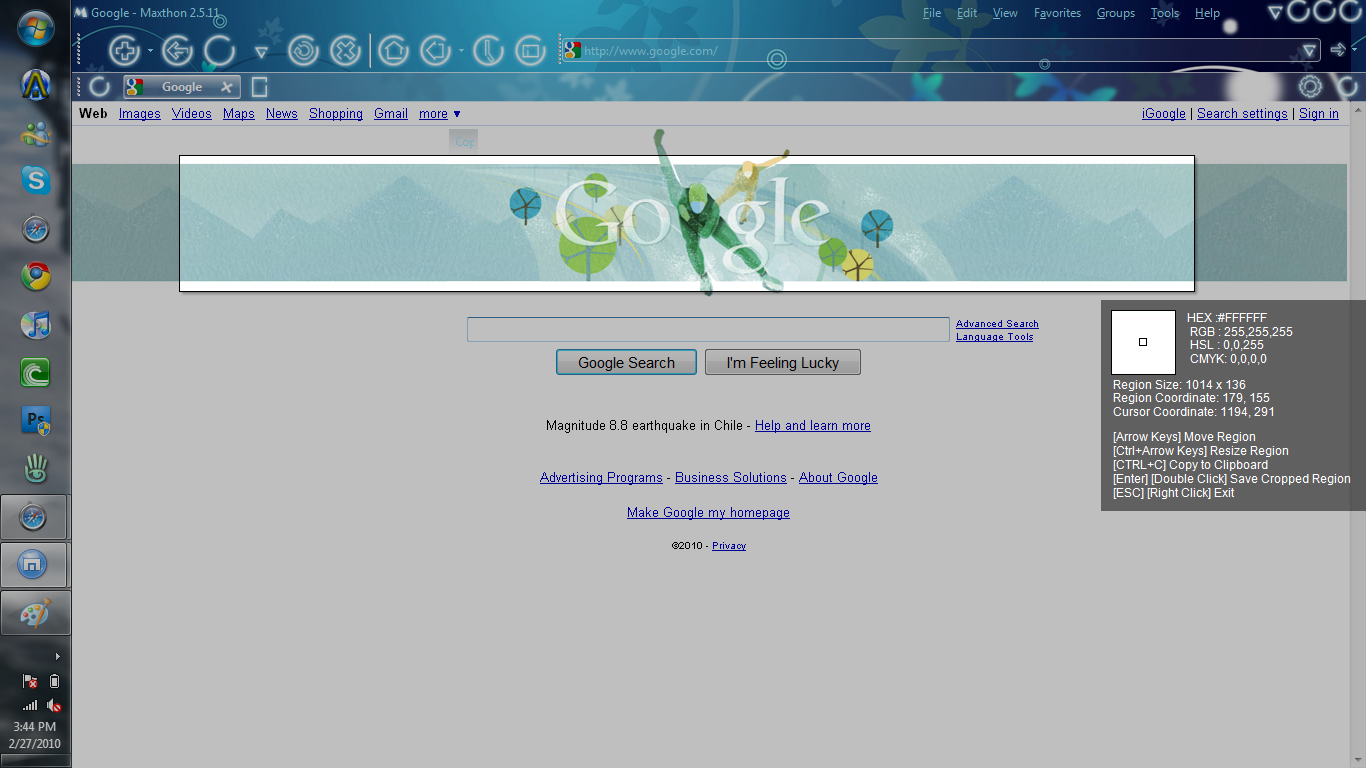Expand the address bar URL dropdown
The image size is (1366, 768).
point(1308,49)
